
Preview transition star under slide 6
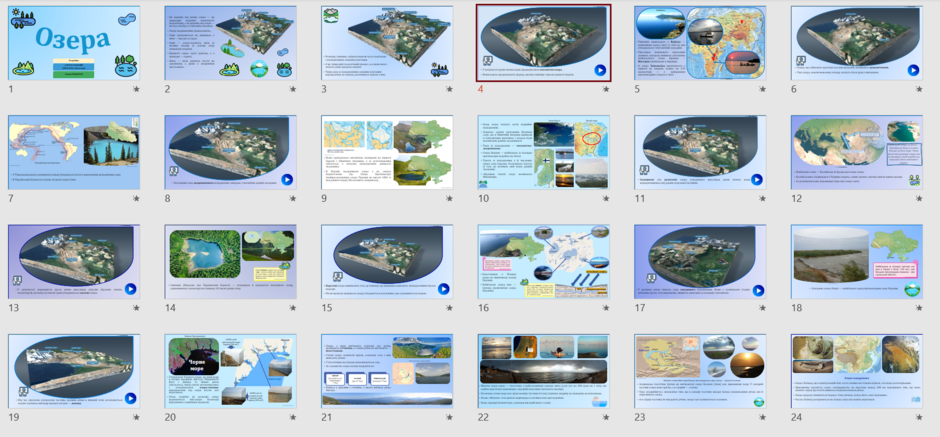(x=918, y=89)
